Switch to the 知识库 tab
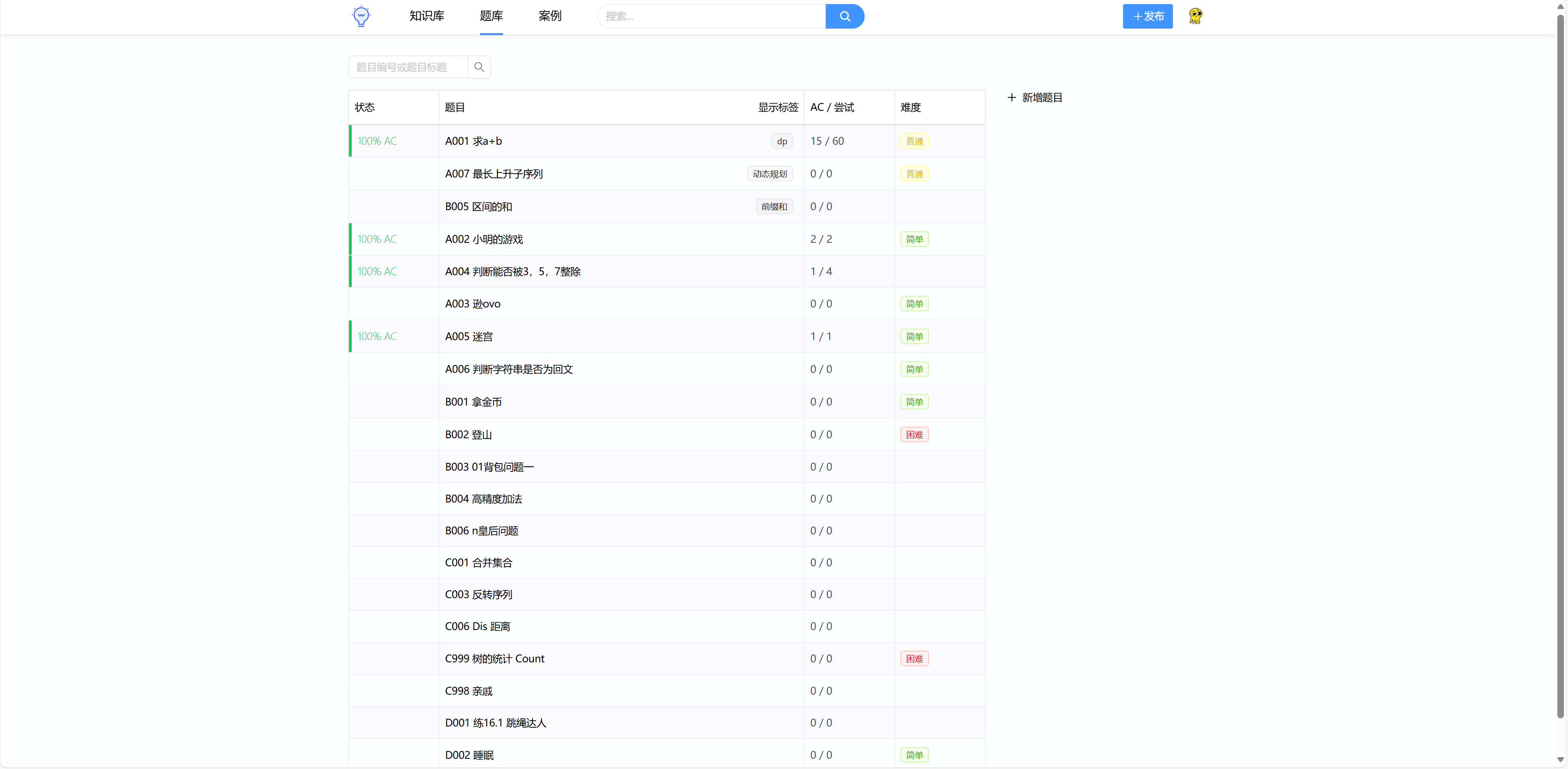Screen dimensions: 1568x769 (427, 16)
